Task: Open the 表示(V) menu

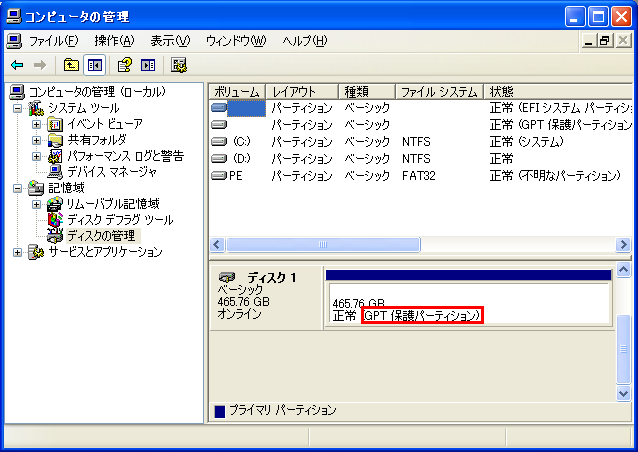Action: [x=170, y=41]
